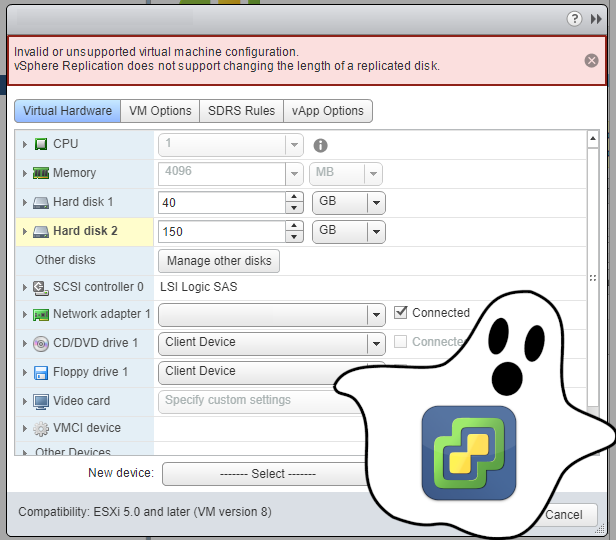Expand the CD/DVD drive 1 row

pos(25,344)
